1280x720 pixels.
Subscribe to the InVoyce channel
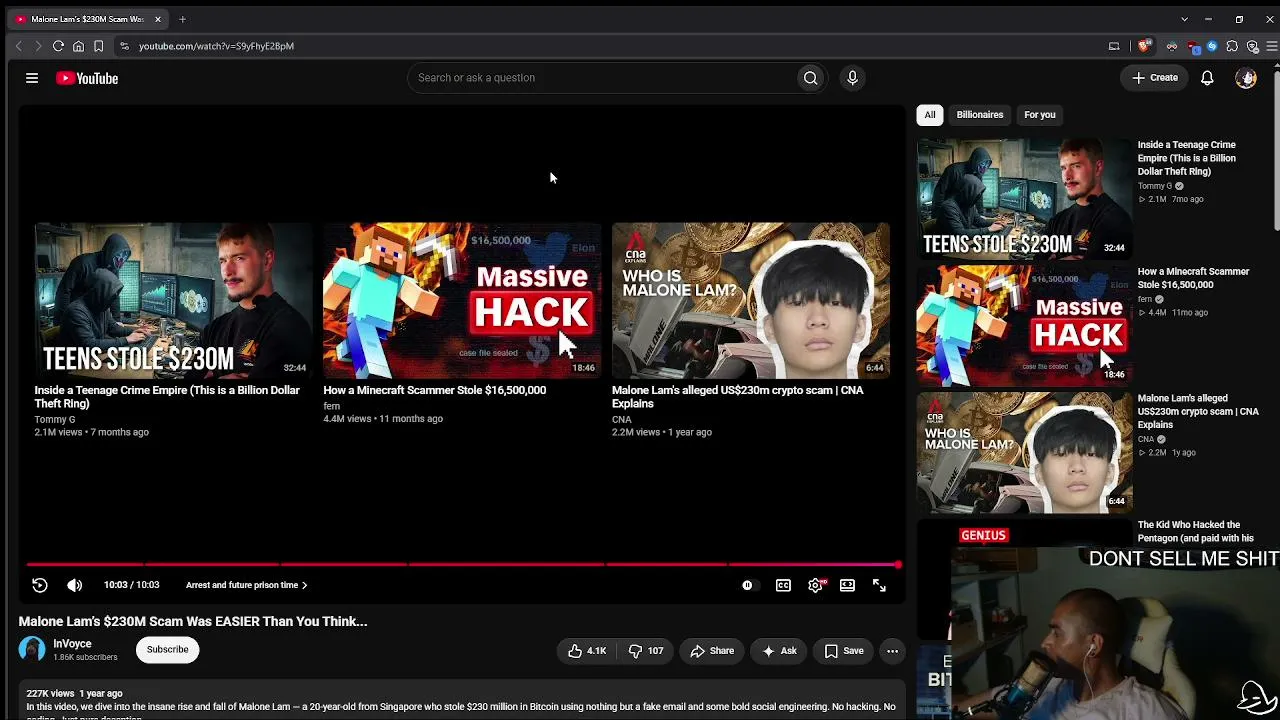[167, 650]
